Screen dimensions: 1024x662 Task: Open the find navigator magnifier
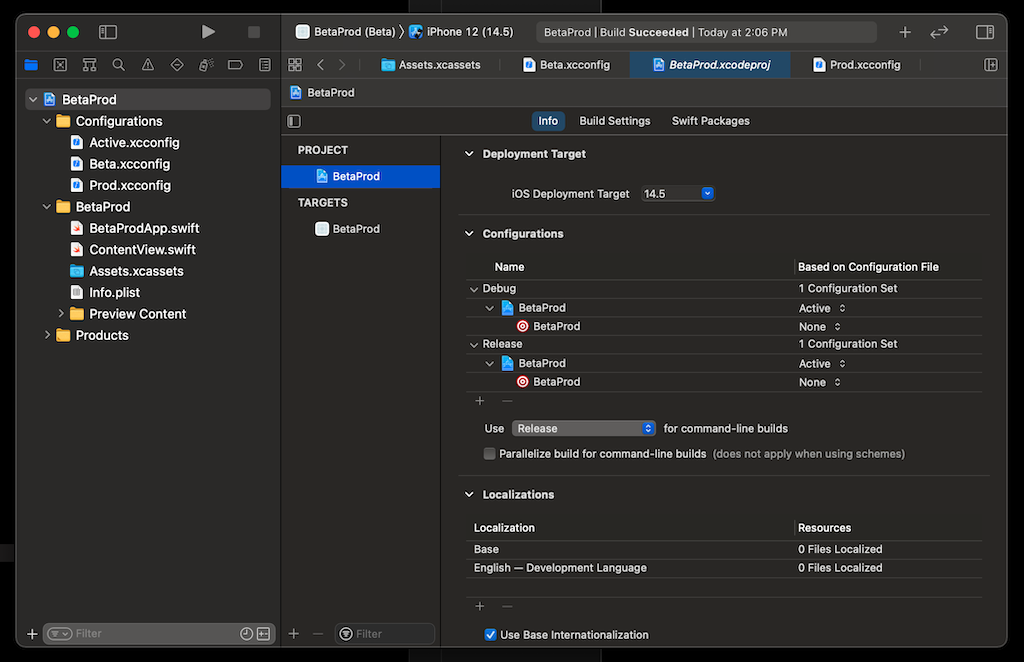[118, 65]
